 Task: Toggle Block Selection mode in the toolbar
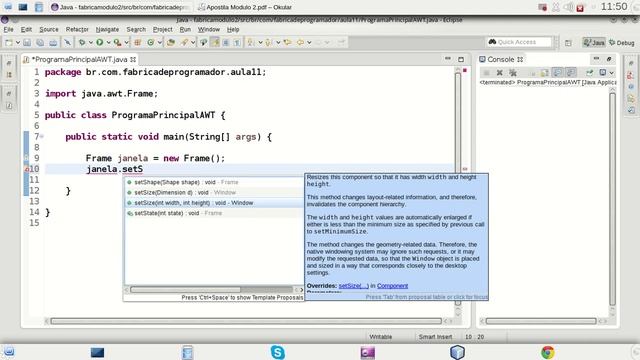(226, 42)
